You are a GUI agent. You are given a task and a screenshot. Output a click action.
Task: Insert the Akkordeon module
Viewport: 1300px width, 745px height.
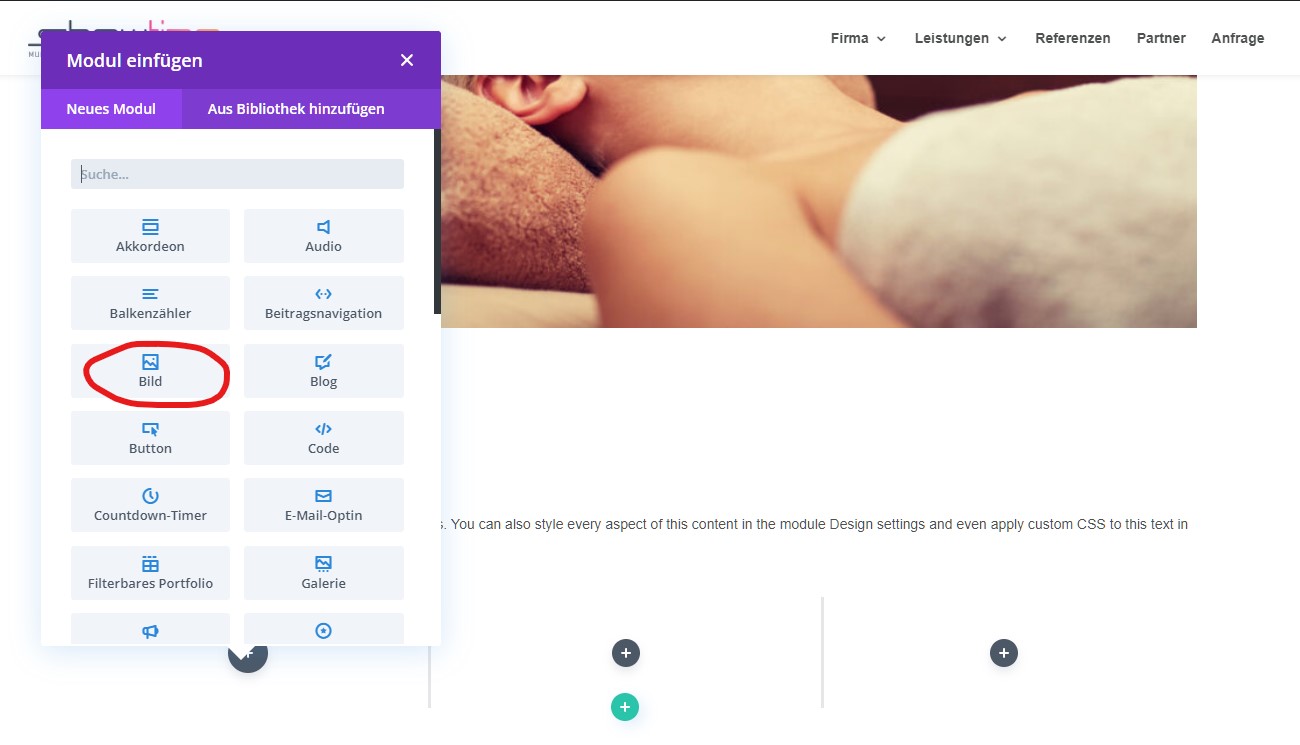[x=150, y=236]
